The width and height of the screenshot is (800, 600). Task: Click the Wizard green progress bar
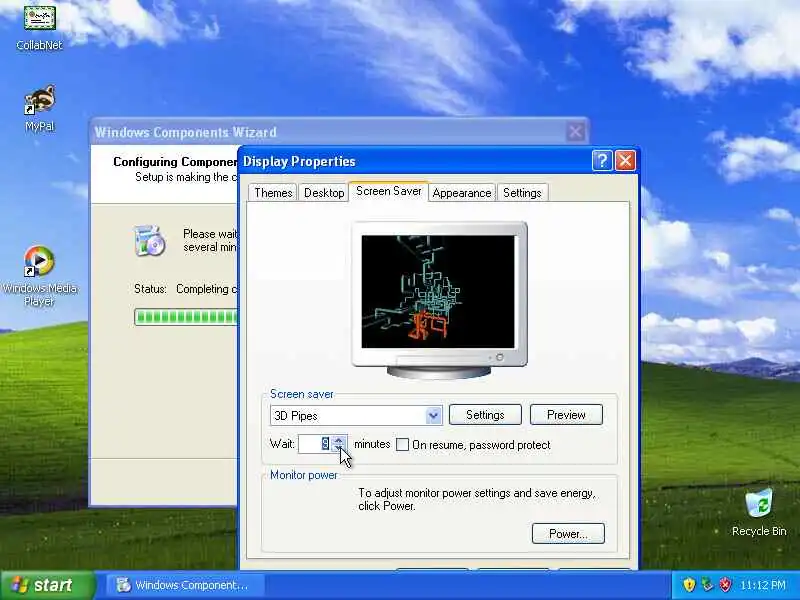point(186,317)
